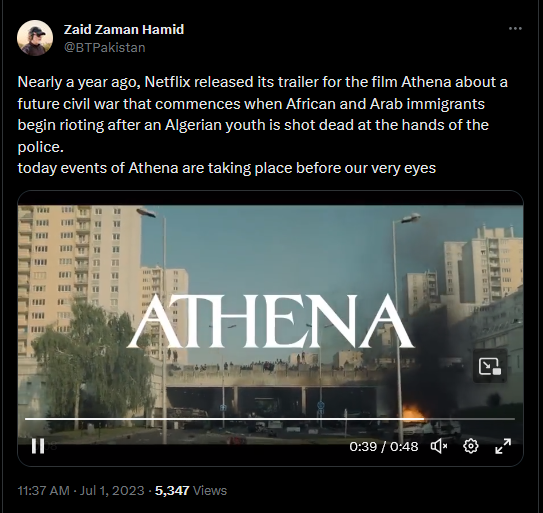Go to the @BTPakistan handle

coord(105,47)
